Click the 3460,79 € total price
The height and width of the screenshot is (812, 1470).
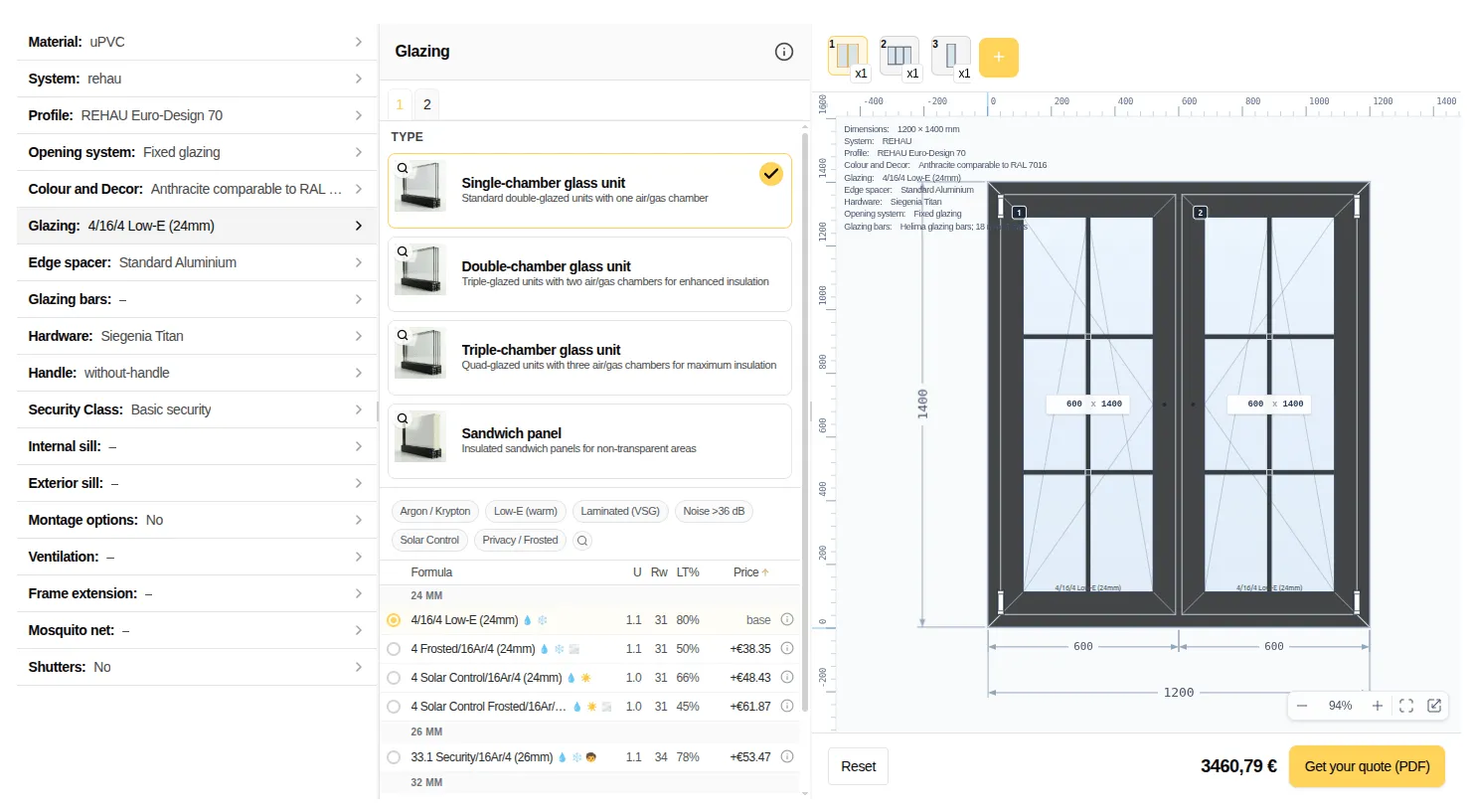tap(1238, 766)
